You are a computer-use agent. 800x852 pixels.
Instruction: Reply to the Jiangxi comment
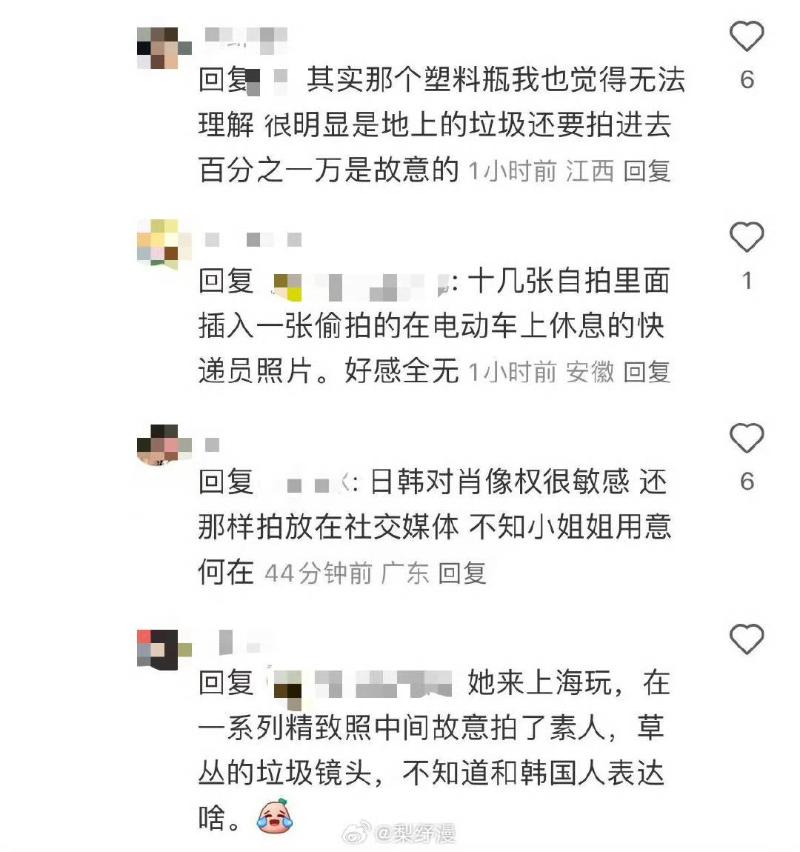pos(647,171)
